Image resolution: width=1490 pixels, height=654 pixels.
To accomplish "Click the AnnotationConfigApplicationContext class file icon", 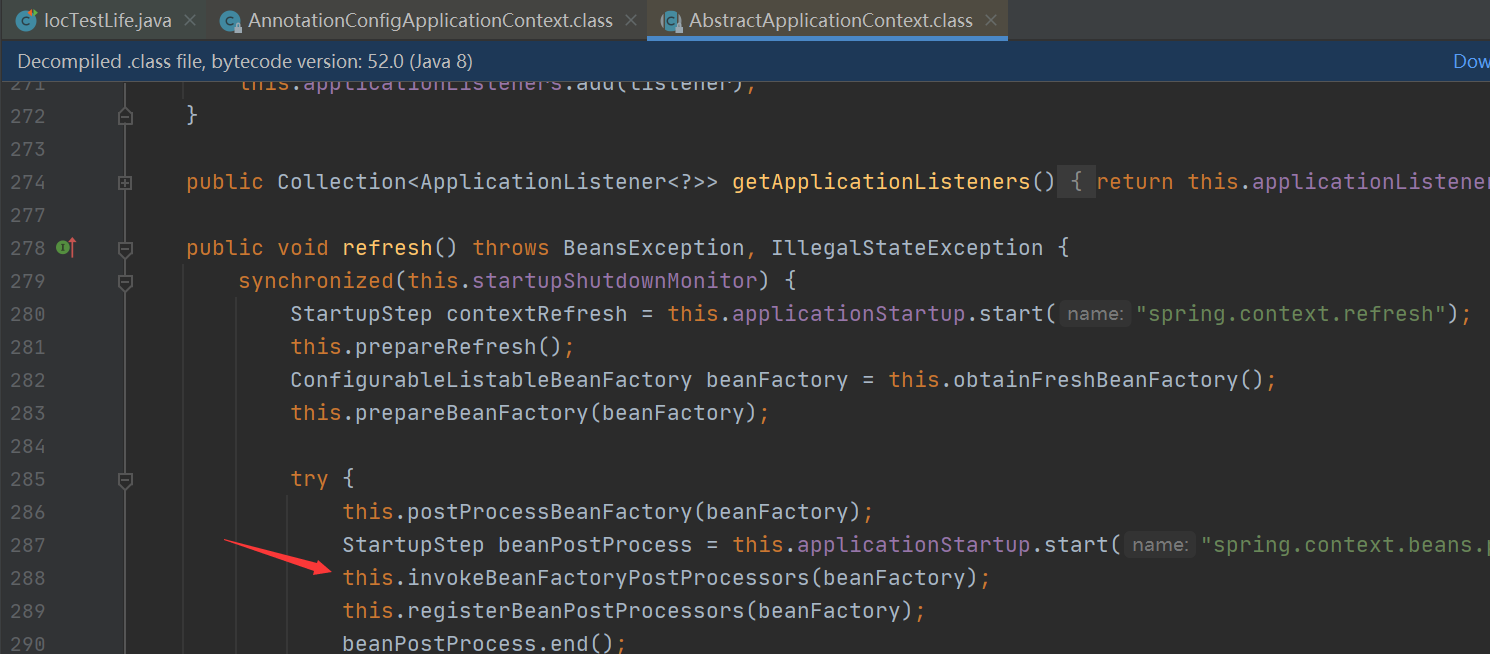I will tap(231, 21).
